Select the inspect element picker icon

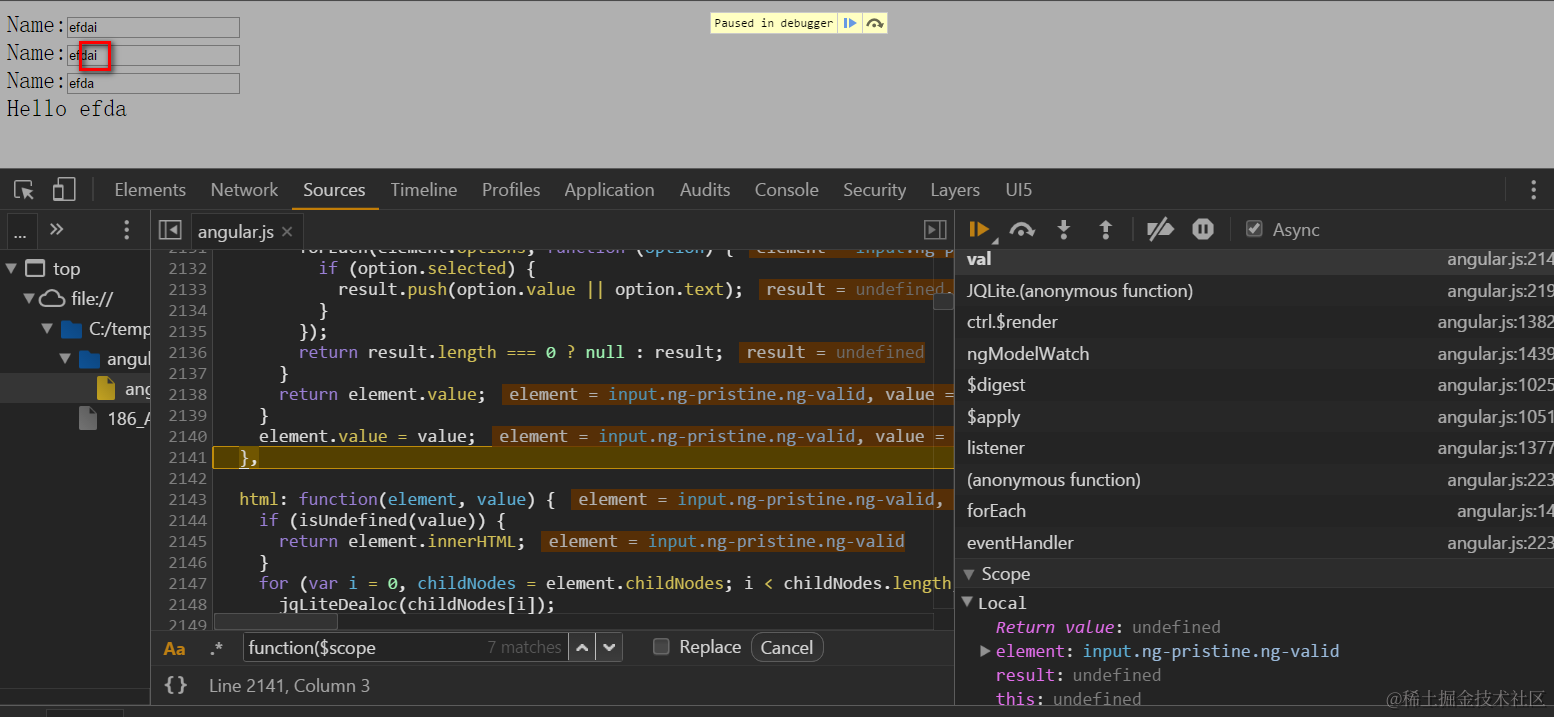click(24, 190)
